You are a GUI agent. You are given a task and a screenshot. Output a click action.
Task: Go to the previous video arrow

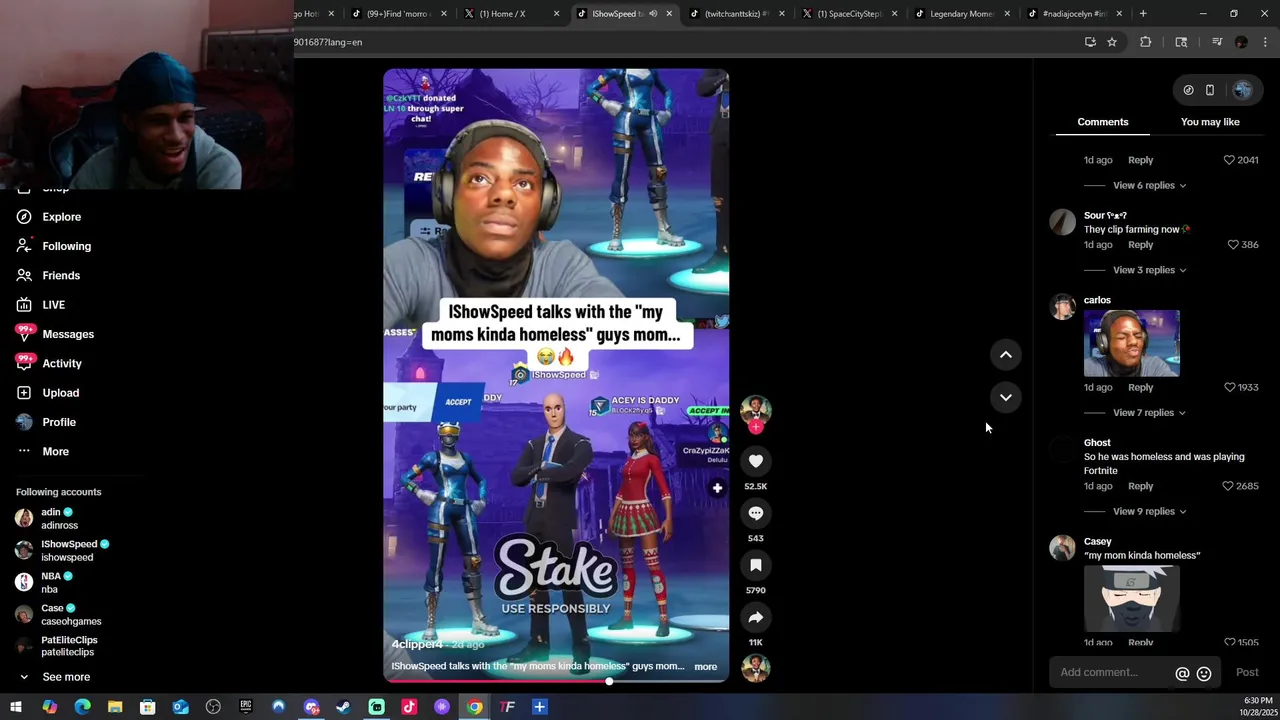pyautogui.click(x=1006, y=355)
